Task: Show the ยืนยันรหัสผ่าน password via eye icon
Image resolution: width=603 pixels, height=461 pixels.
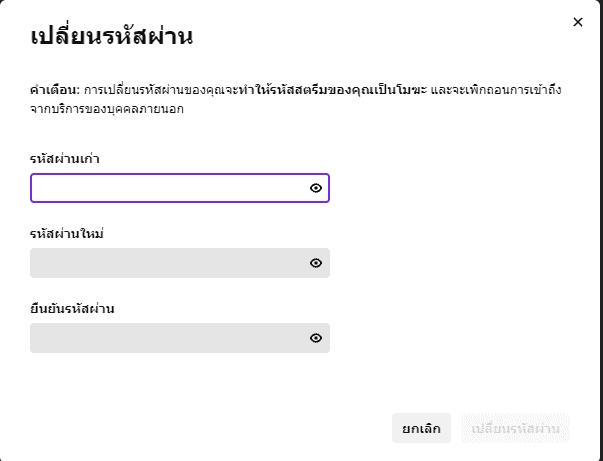Action: 315,338
